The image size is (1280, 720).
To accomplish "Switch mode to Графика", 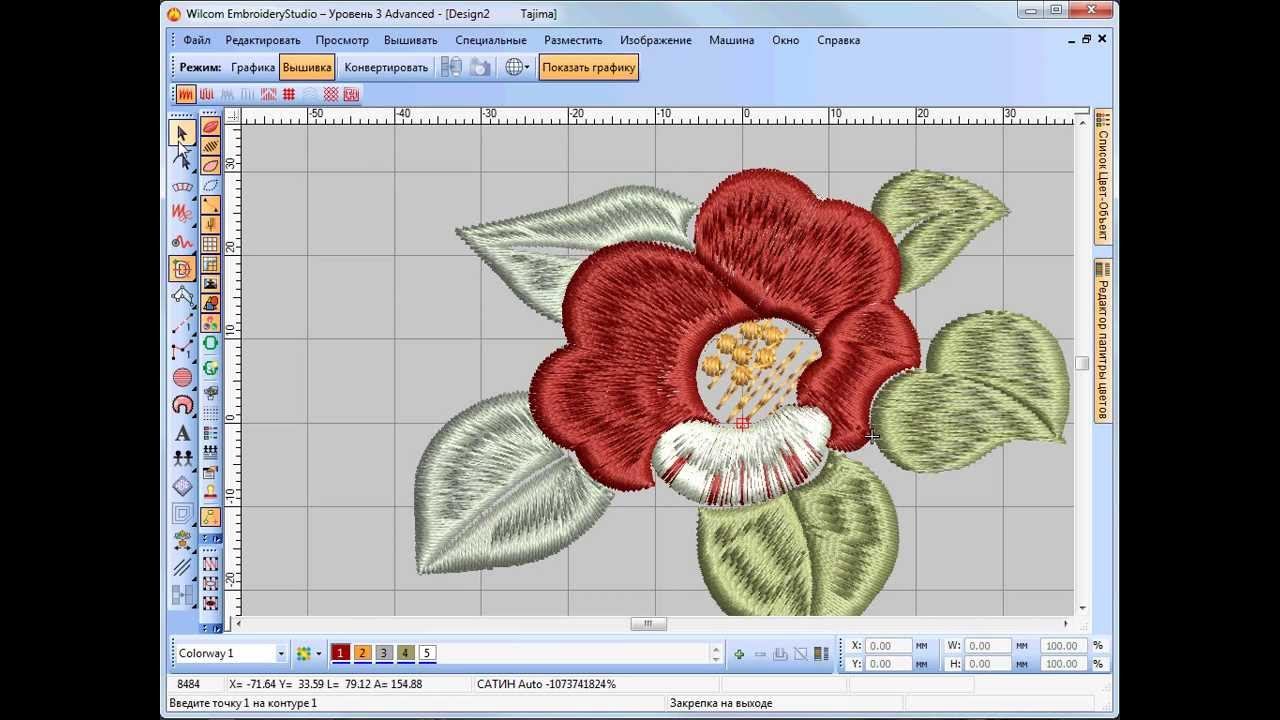I will pos(253,67).
